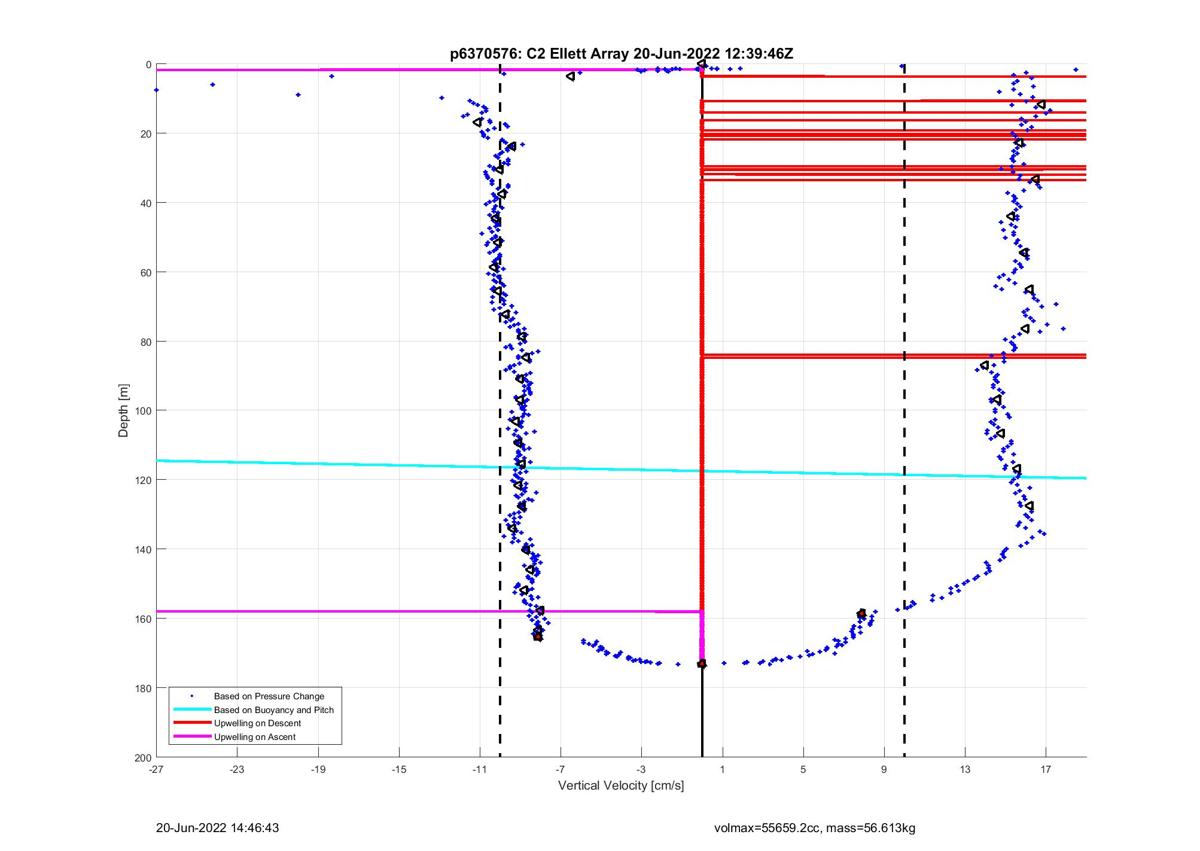Click x-axis tick label -15
This screenshot has width=1200, height=851.
point(399,769)
